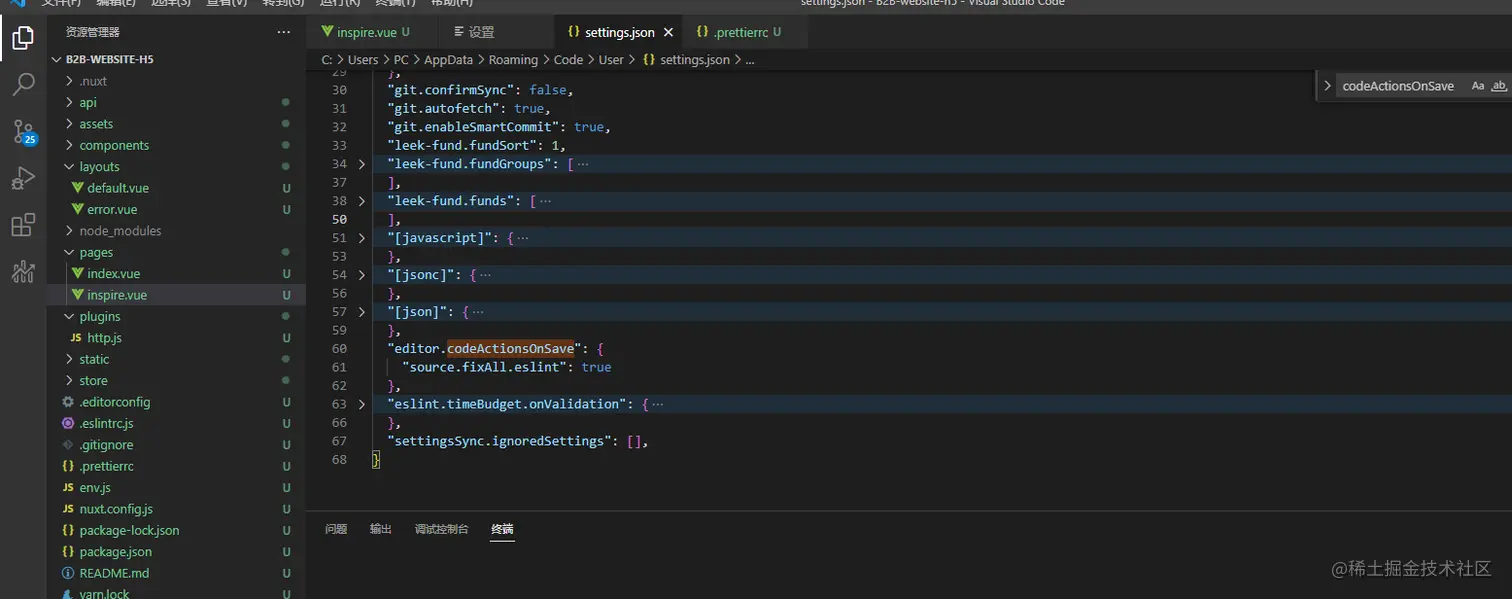Open the Explorer view in activity bar
The image size is (1512, 599).
pos(23,39)
